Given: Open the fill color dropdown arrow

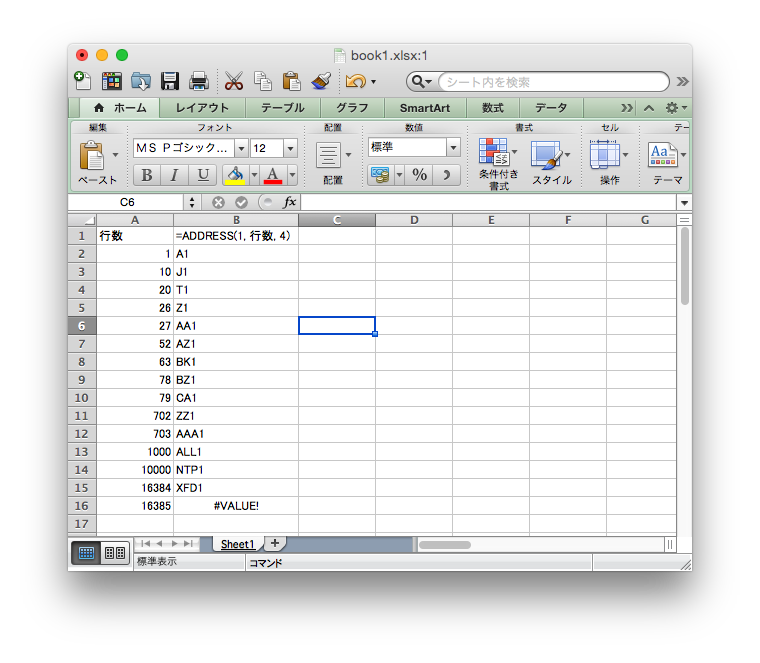Looking at the screenshot, I should [254, 175].
